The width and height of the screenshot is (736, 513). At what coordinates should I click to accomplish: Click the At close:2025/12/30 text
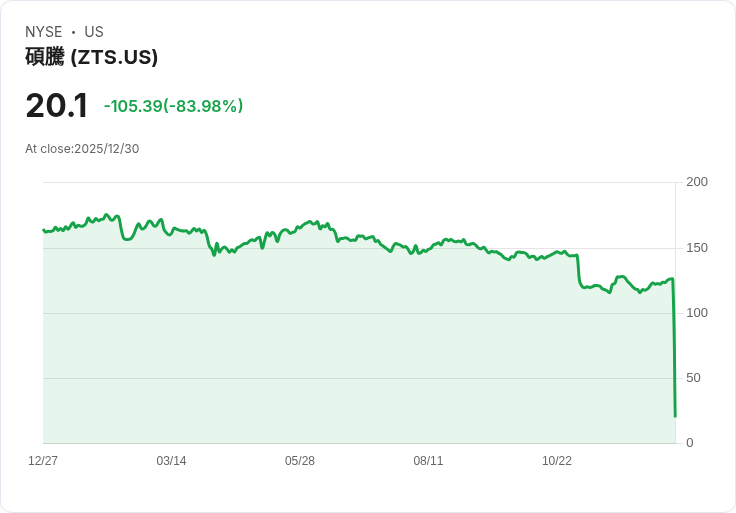[82, 149]
